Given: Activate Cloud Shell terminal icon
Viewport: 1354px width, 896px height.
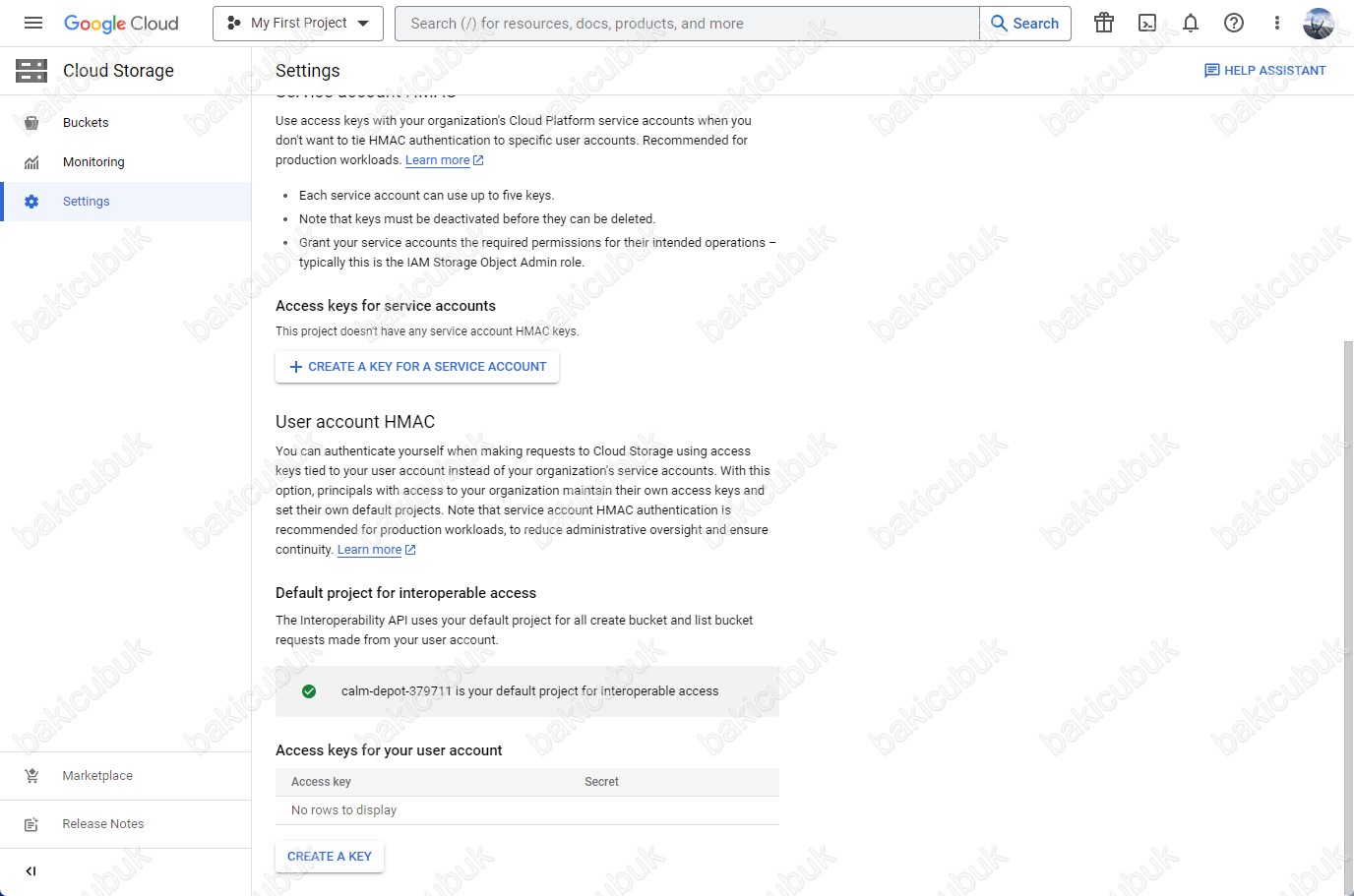Looking at the screenshot, I should 1147,23.
